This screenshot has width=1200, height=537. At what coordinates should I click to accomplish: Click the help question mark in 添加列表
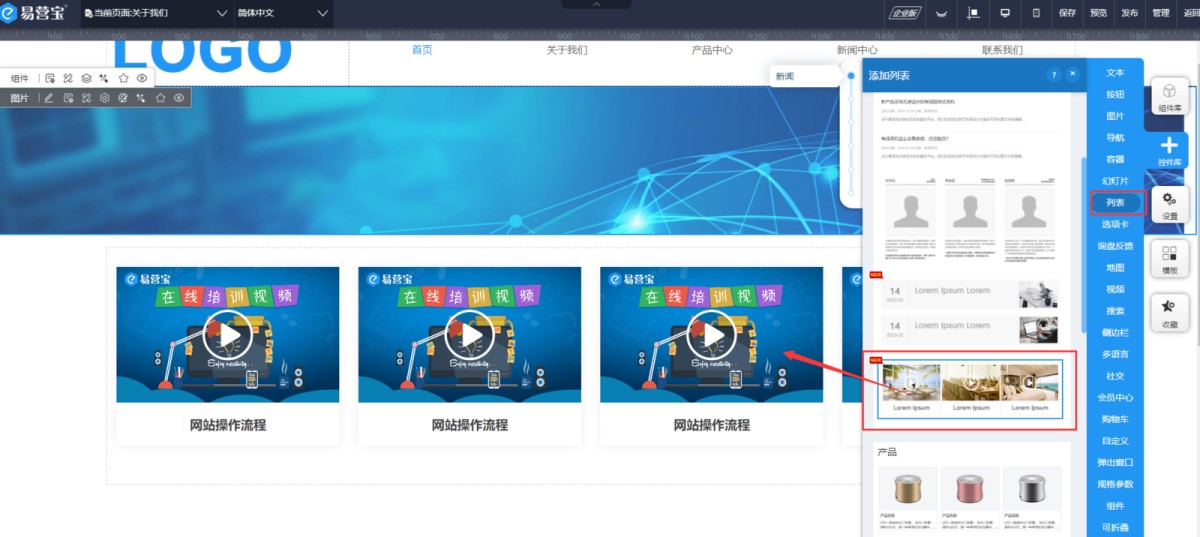(1053, 75)
